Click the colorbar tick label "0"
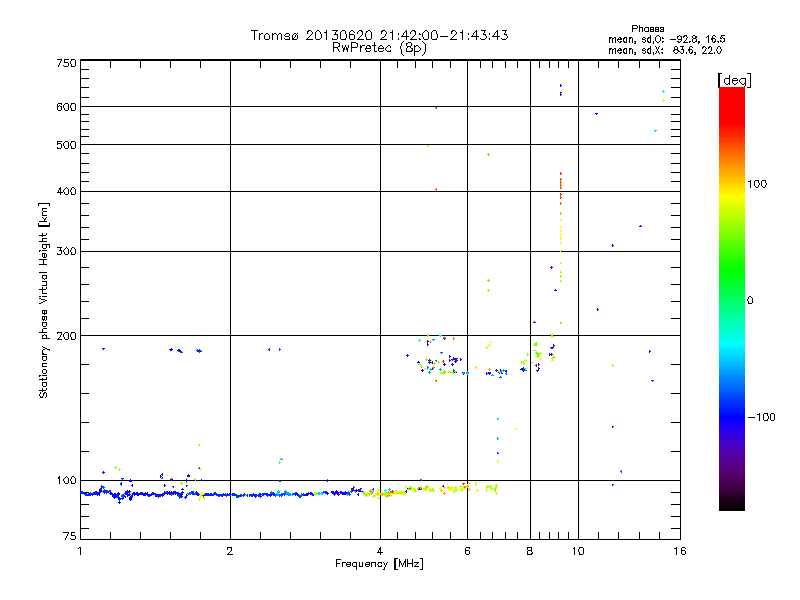800x600 pixels. 750,301
